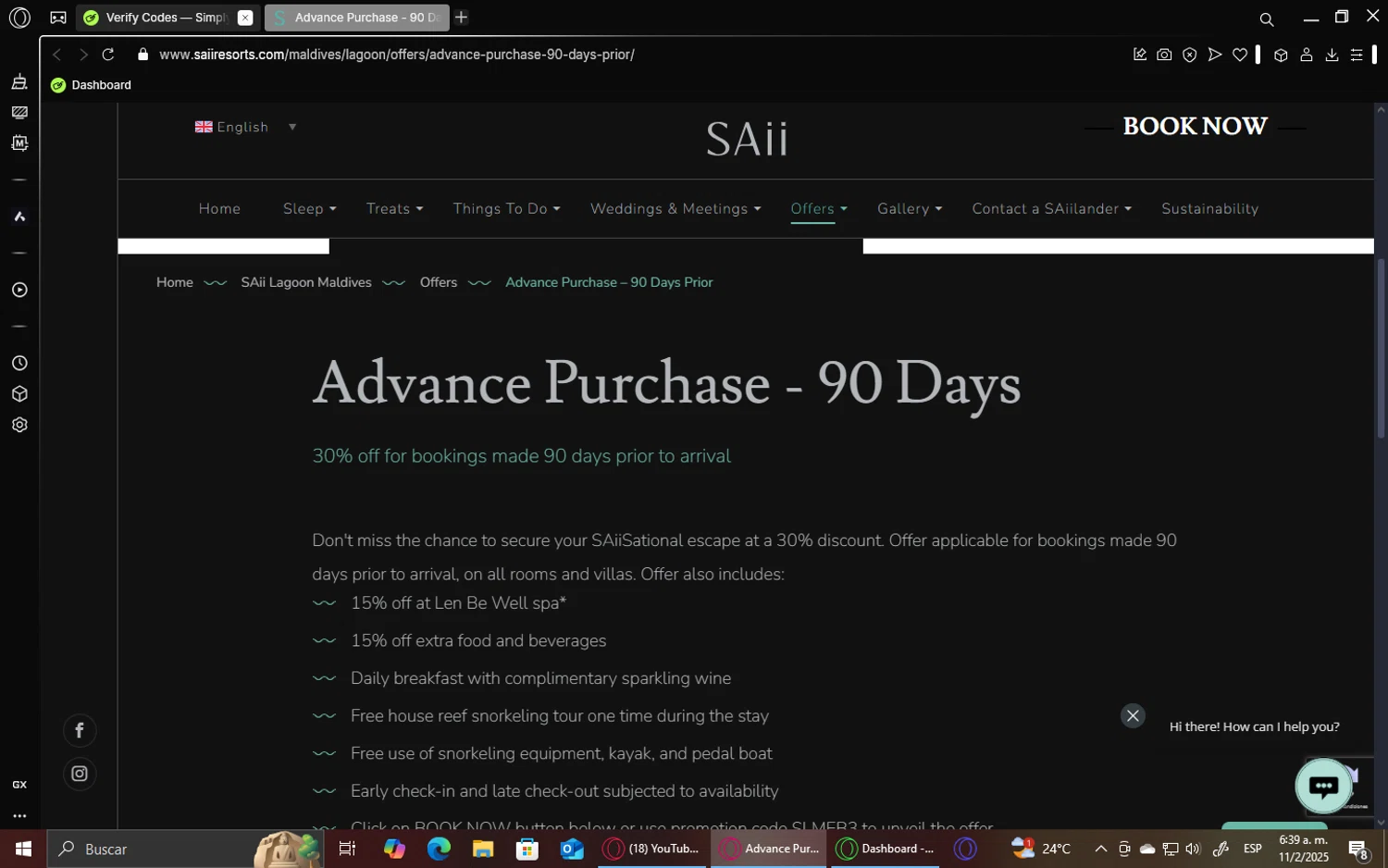Open the sidebar Player icon
The image size is (1388, 868).
pyautogui.click(x=19, y=290)
